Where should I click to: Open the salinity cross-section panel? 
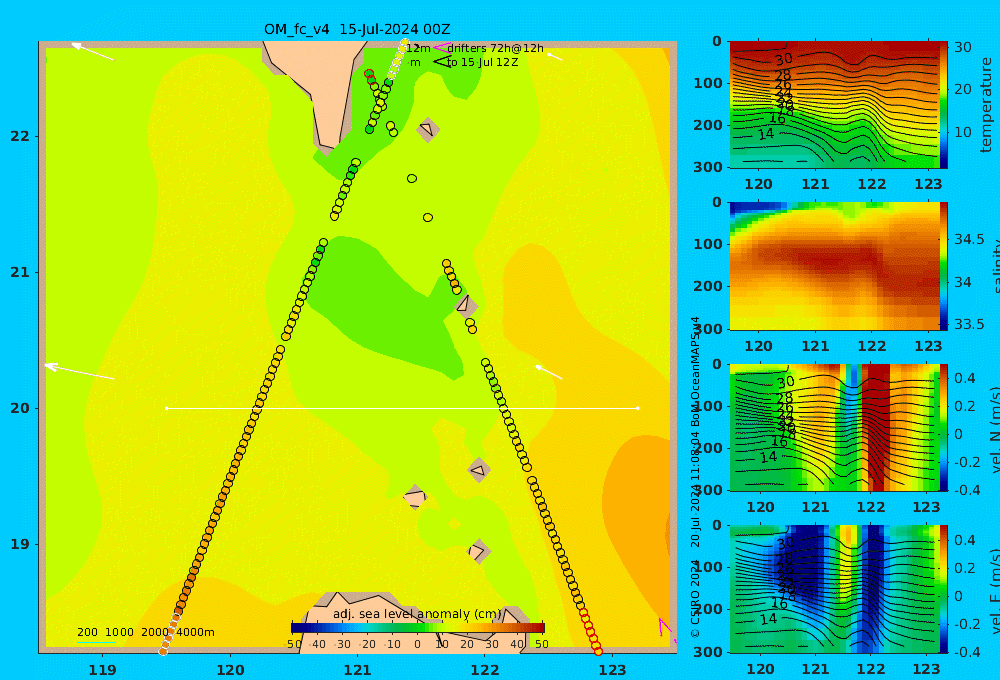pyautogui.click(x=834, y=266)
